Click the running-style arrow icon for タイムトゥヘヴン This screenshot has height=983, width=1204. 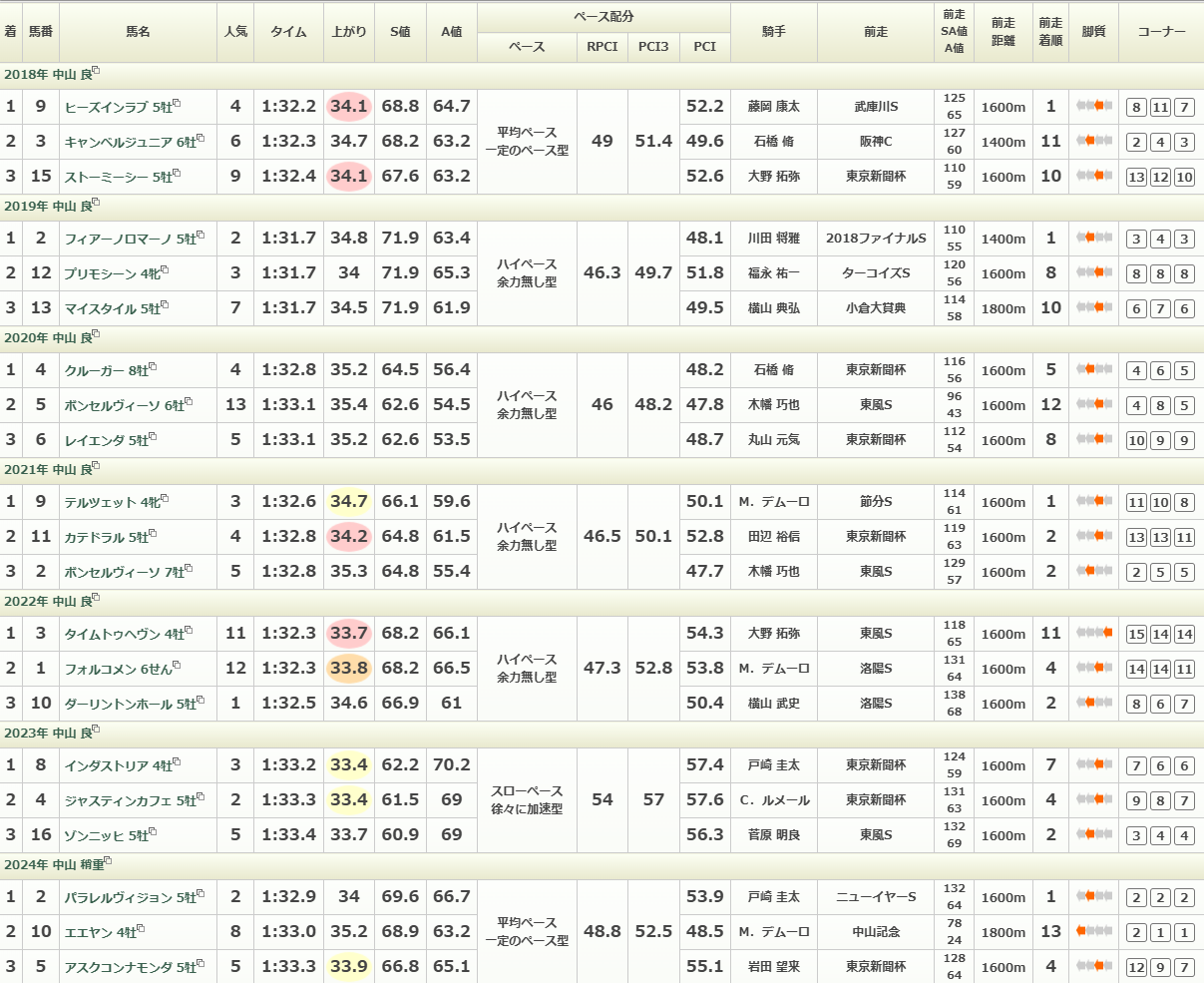coord(1093,633)
